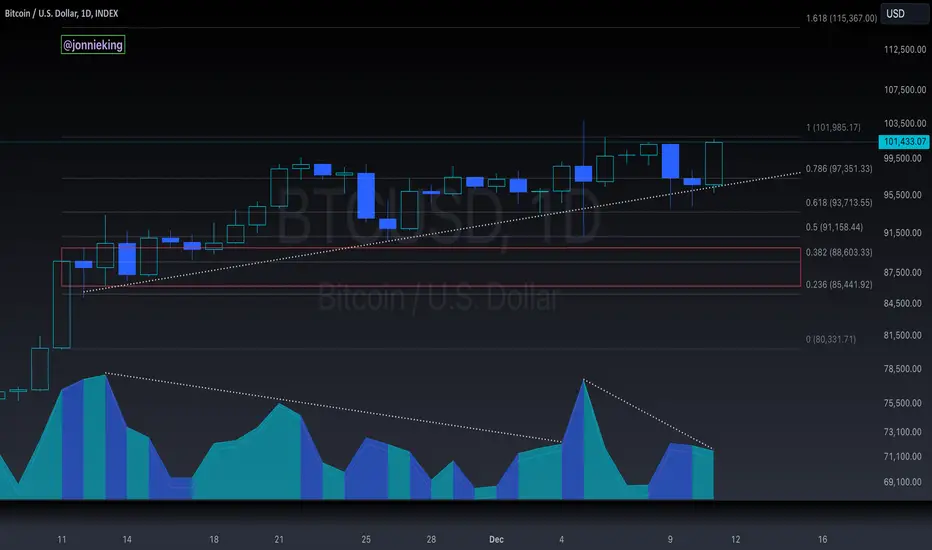This screenshot has height=550, width=932.
Task: Click the 4 date on the time axis
Action: pos(561,539)
